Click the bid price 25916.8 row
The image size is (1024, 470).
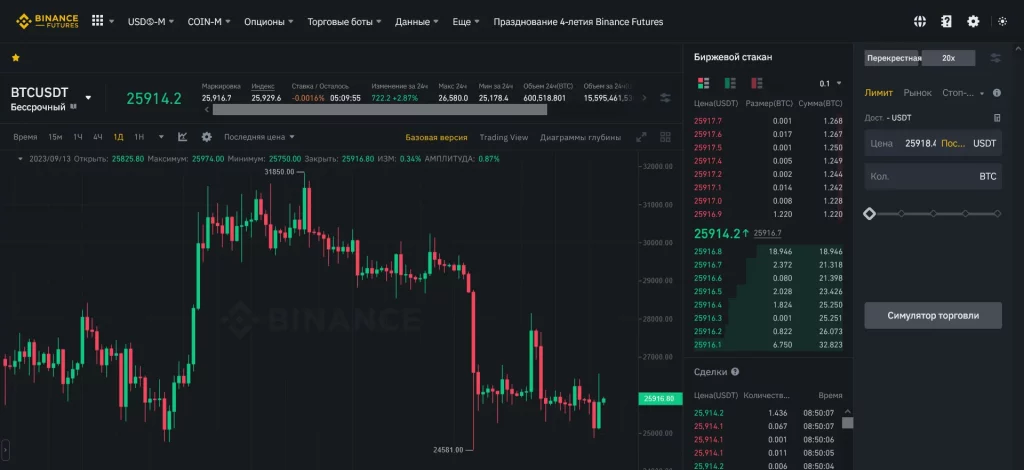(769, 251)
